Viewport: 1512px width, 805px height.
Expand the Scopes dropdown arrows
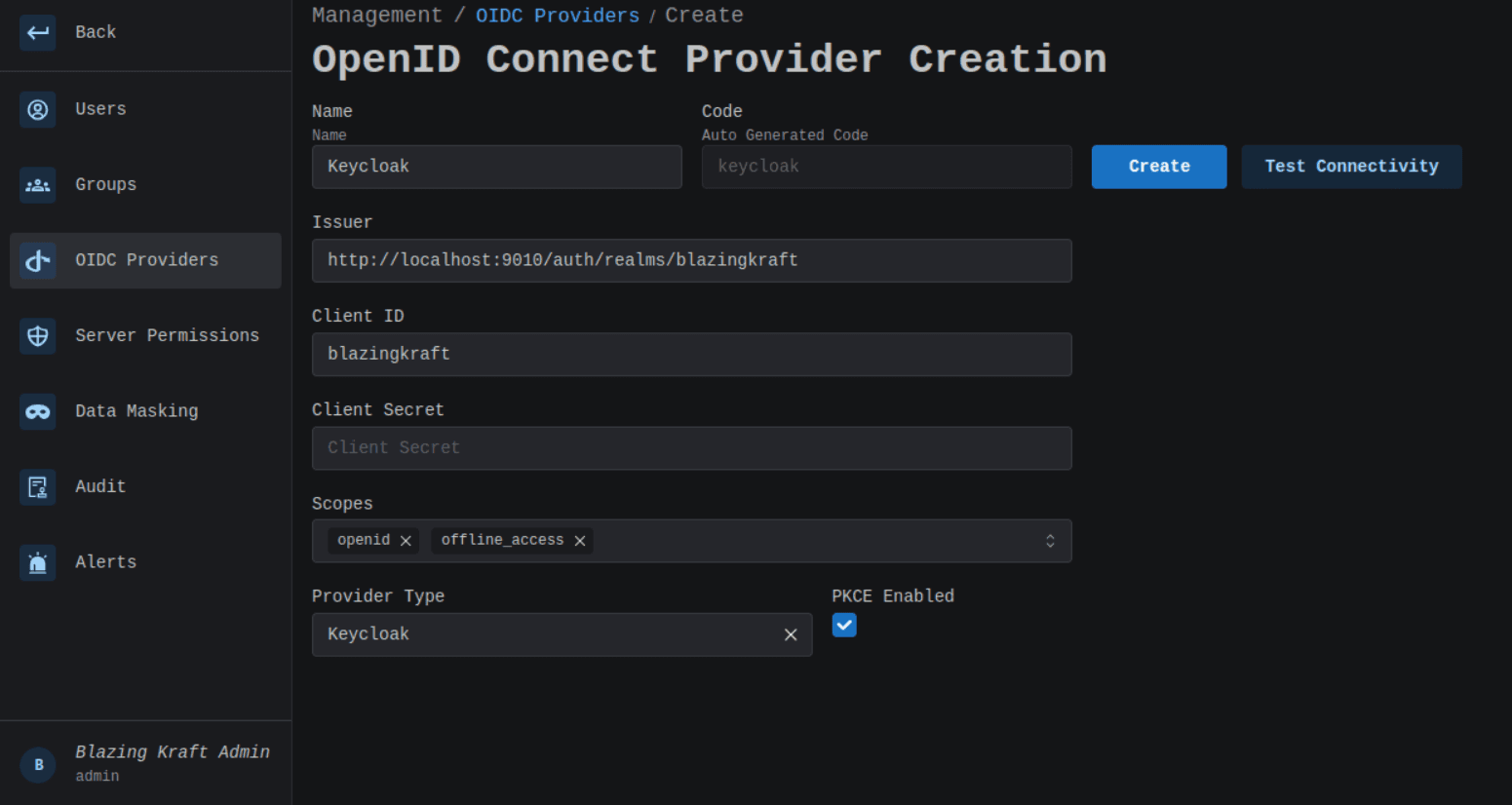pyautogui.click(x=1050, y=541)
